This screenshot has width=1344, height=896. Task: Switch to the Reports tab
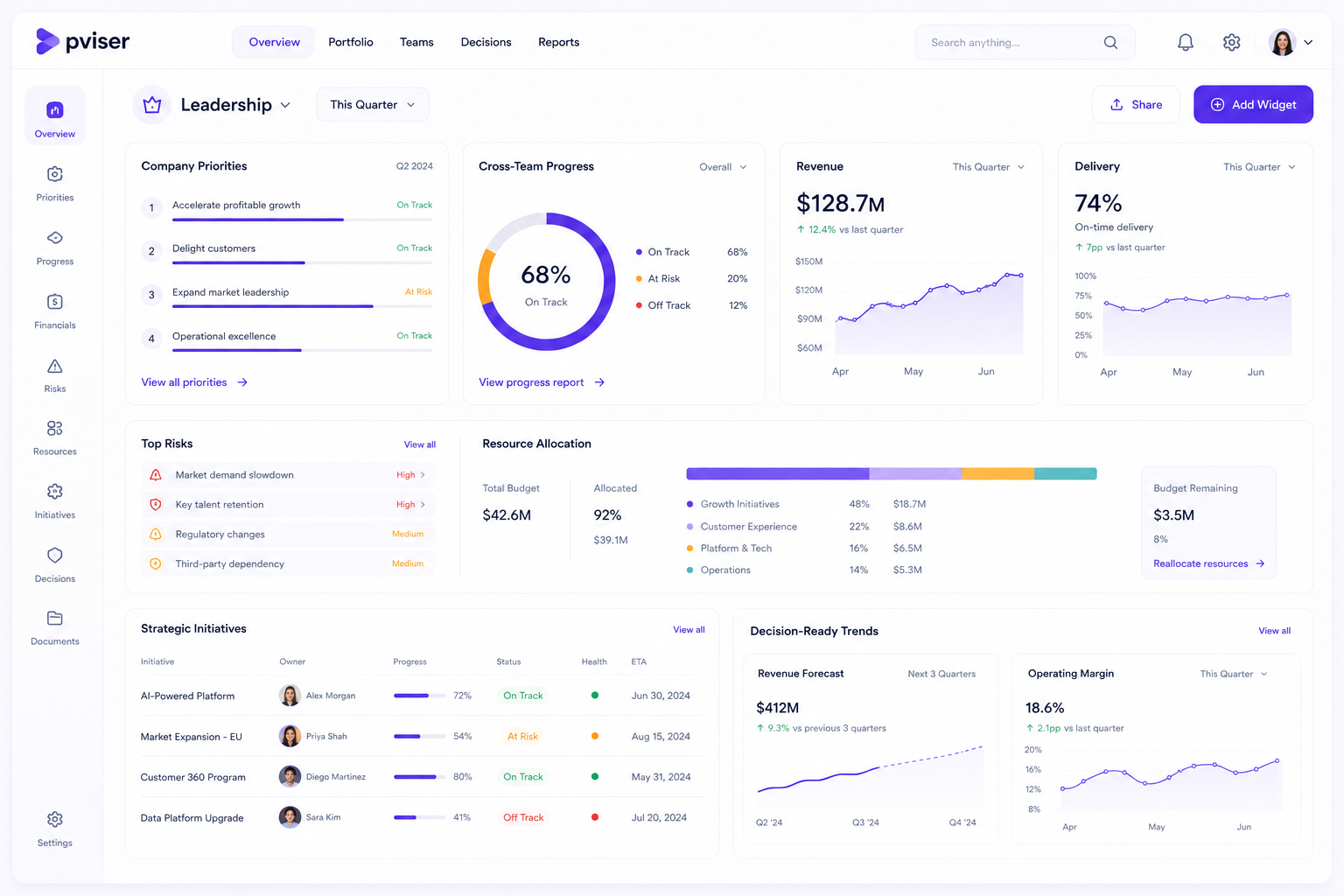(x=558, y=42)
